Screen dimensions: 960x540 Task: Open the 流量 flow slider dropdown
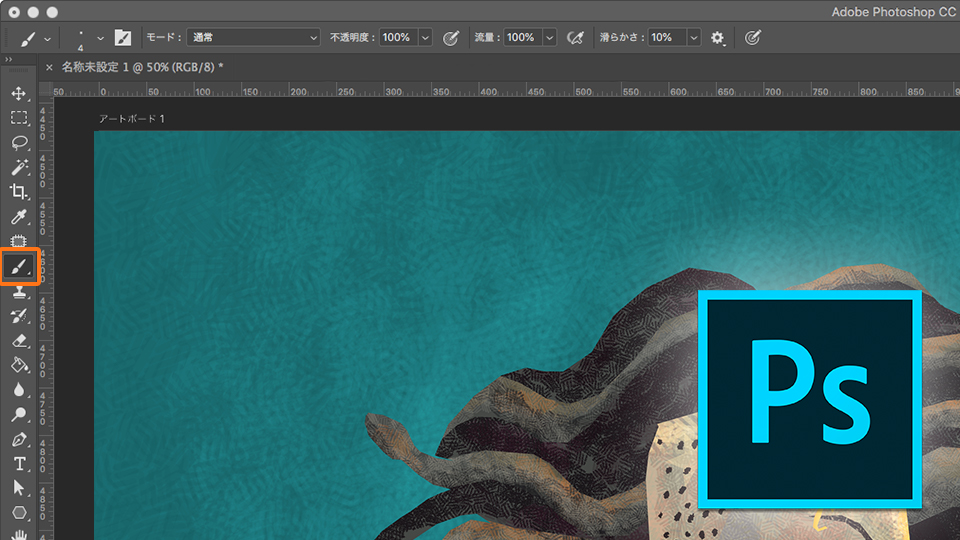[550, 38]
